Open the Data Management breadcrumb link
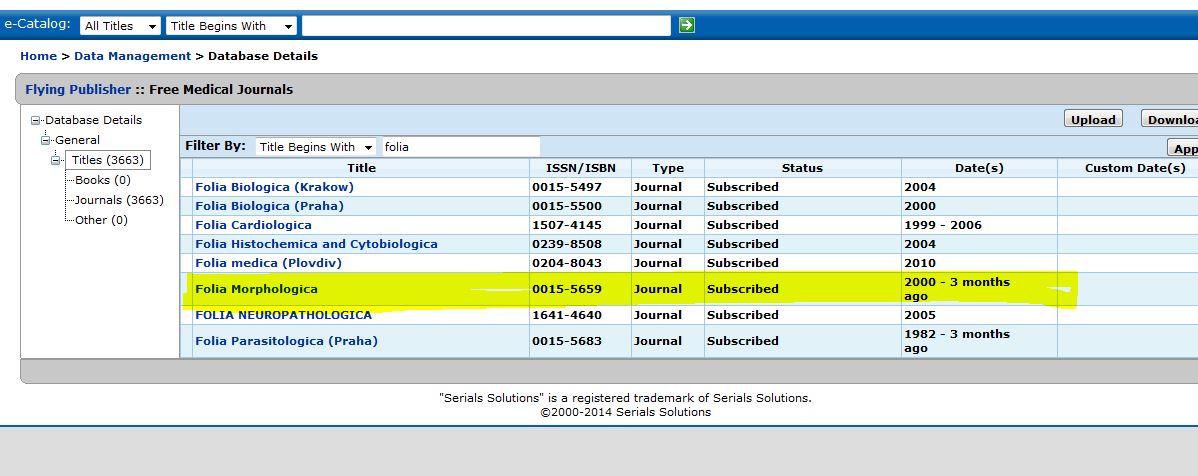 132,56
